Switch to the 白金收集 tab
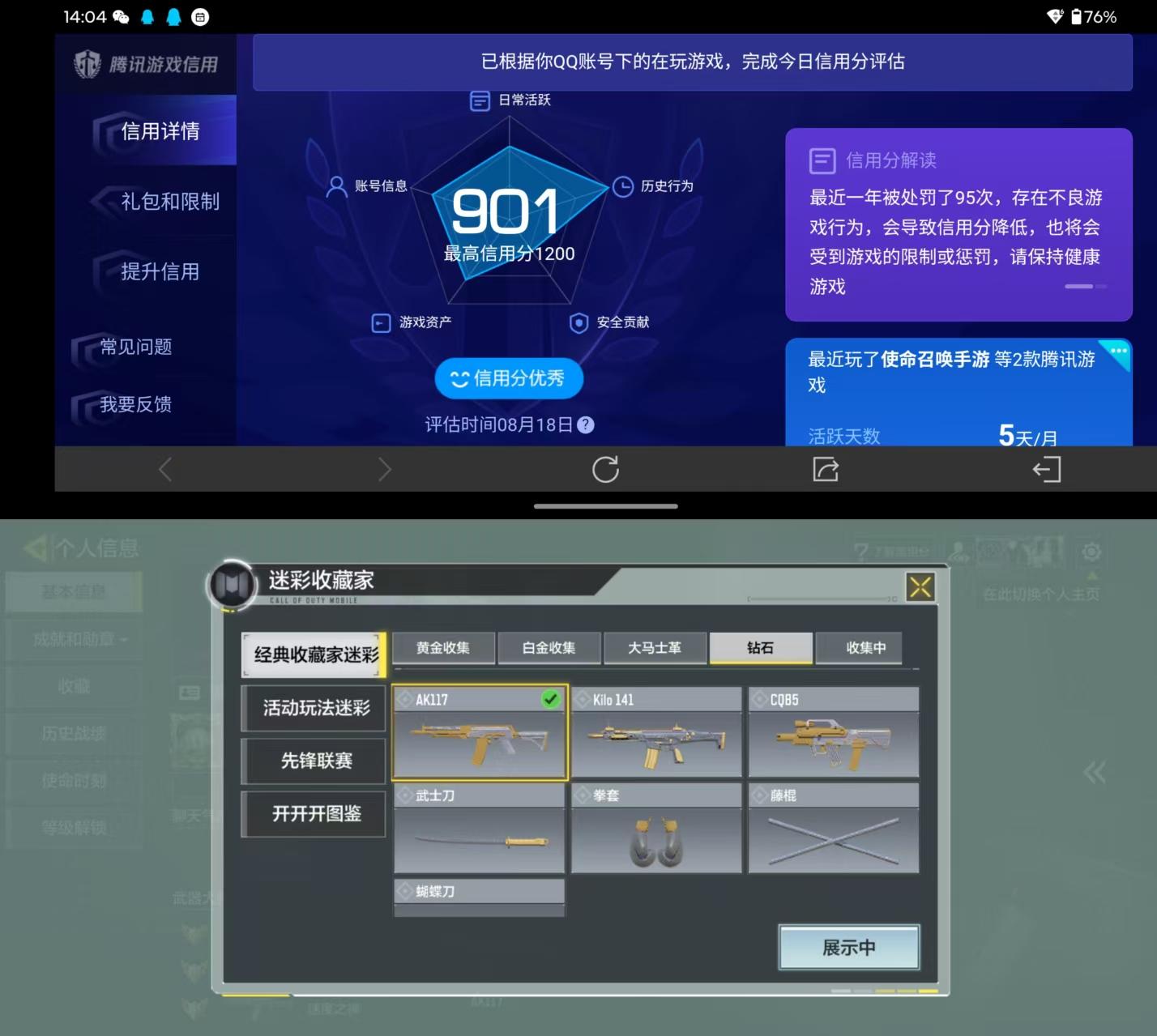 tap(549, 648)
